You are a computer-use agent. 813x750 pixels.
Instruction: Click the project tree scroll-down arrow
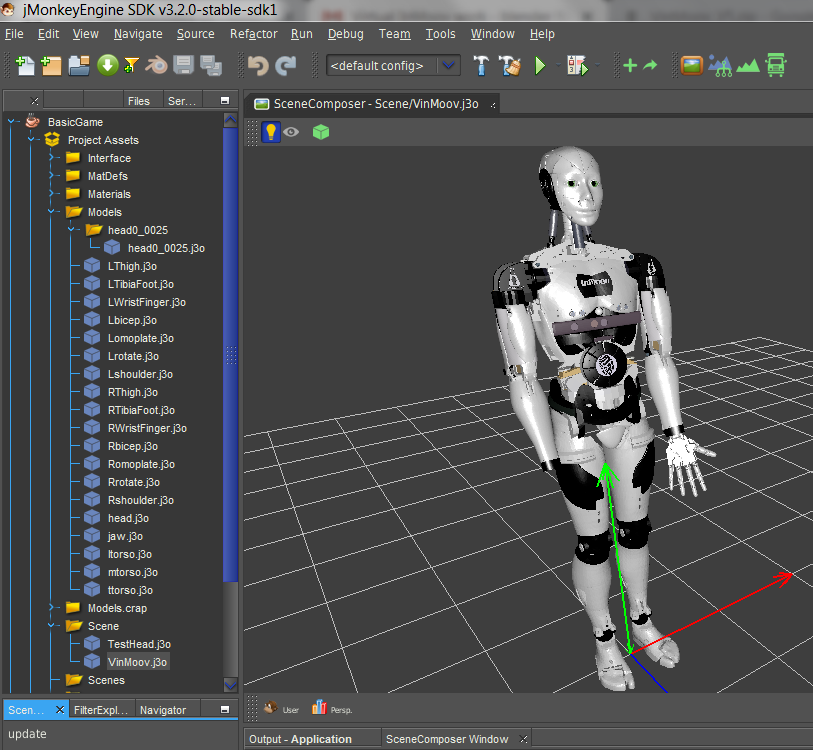tap(230, 685)
